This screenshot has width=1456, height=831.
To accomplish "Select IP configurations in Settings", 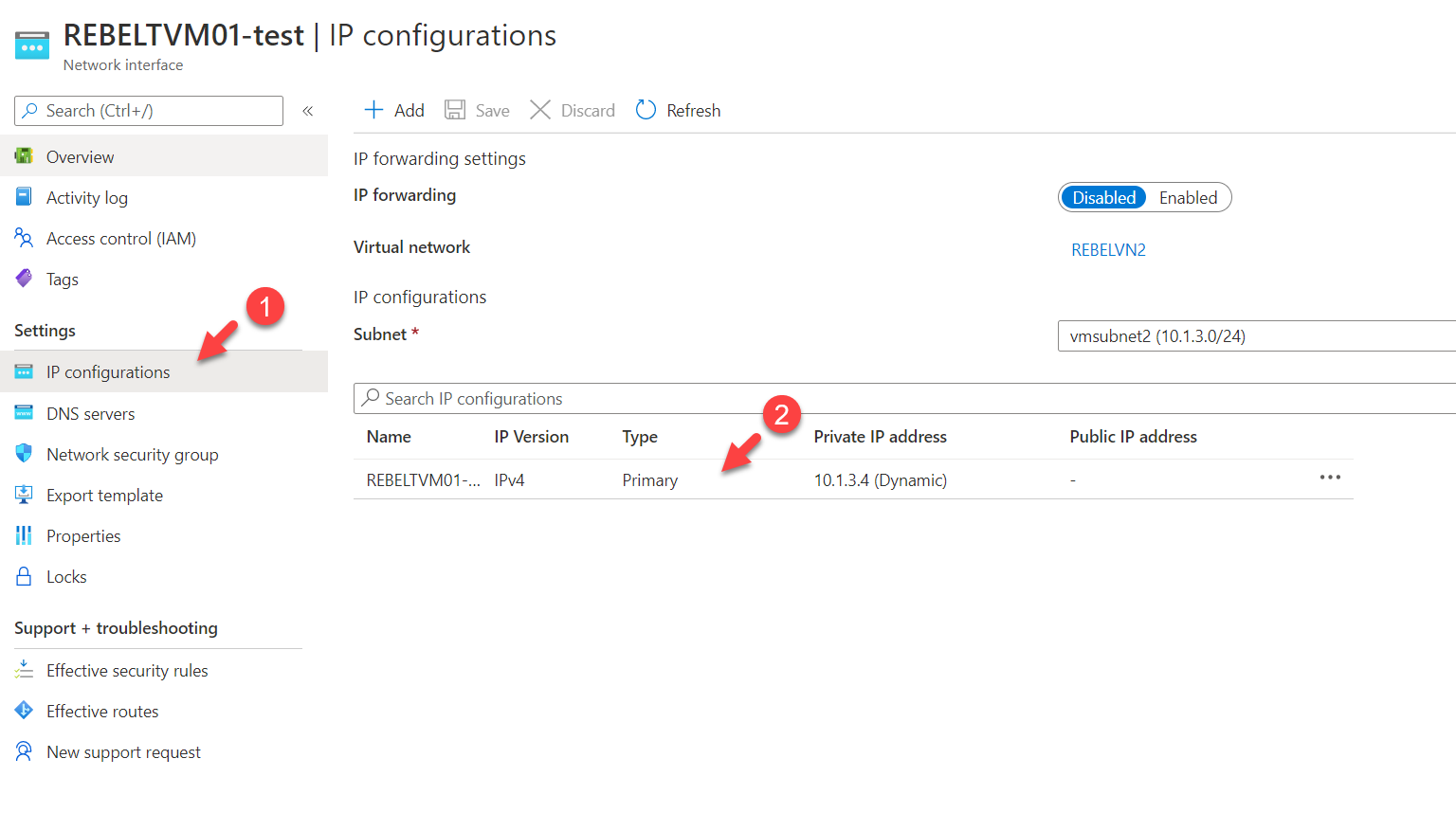I will 164,371.
